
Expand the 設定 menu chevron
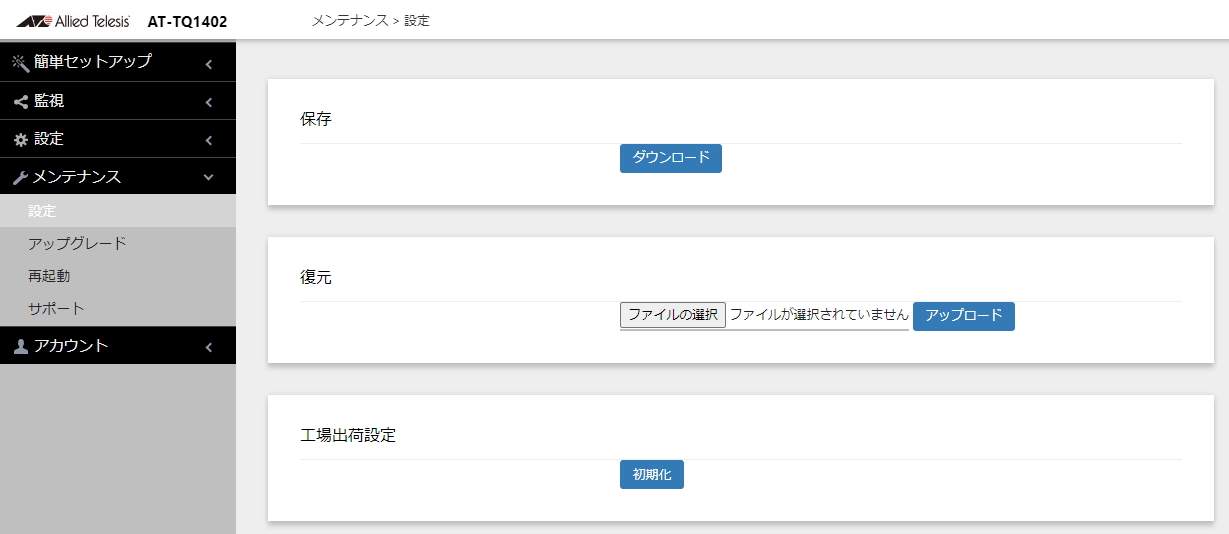click(208, 140)
